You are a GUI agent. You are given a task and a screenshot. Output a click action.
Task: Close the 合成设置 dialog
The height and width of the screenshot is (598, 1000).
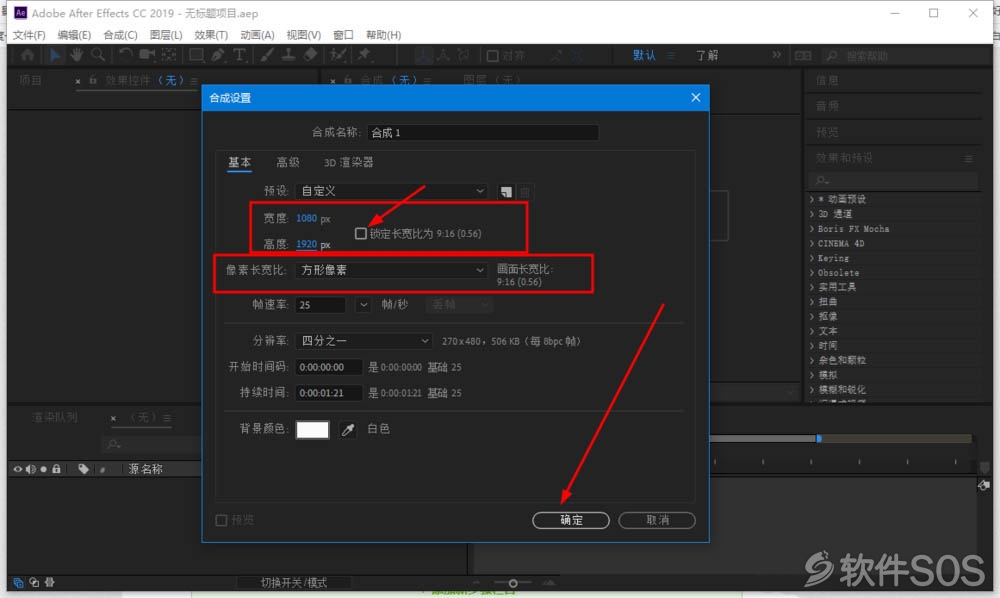tap(695, 98)
